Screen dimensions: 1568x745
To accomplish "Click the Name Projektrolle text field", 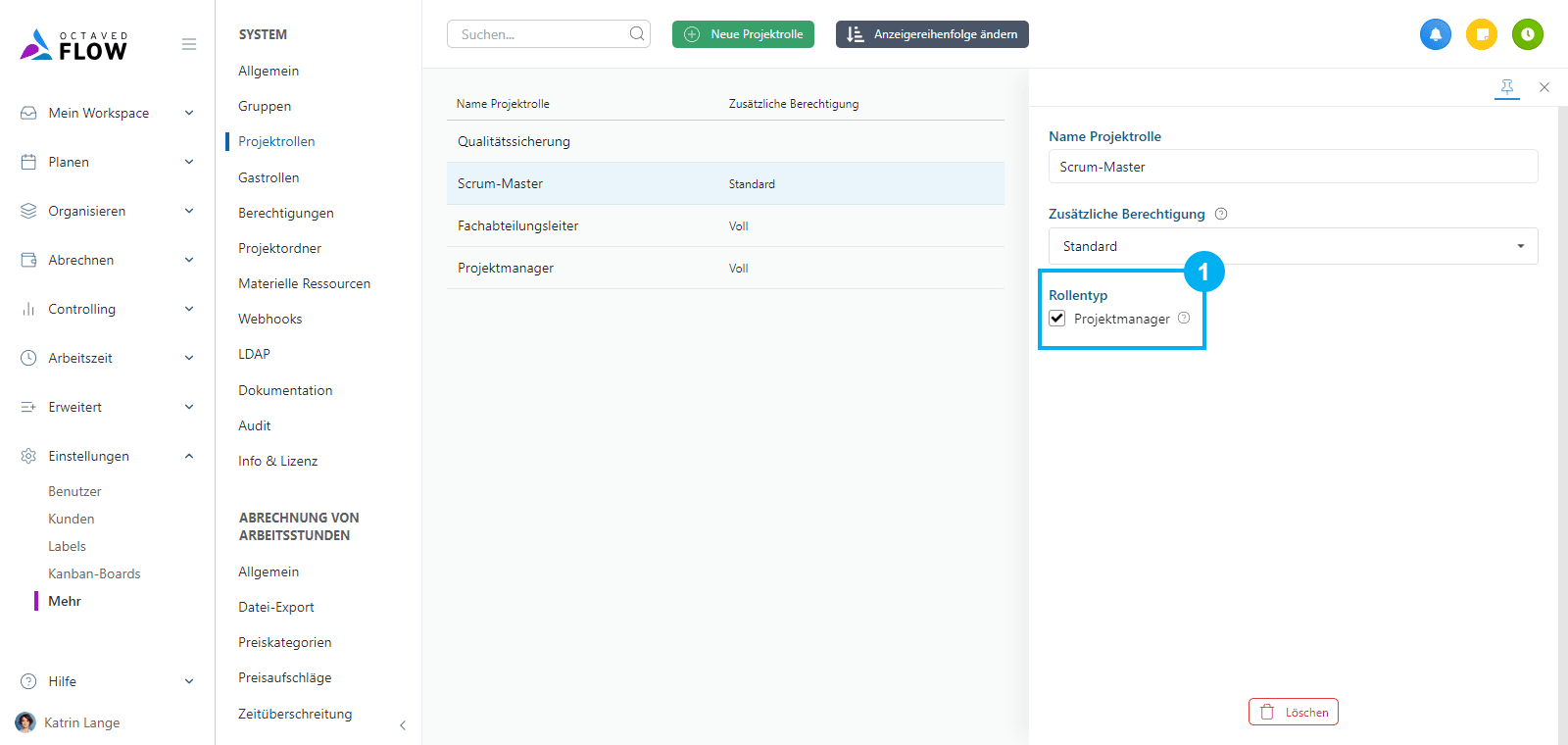I will [x=1293, y=167].
